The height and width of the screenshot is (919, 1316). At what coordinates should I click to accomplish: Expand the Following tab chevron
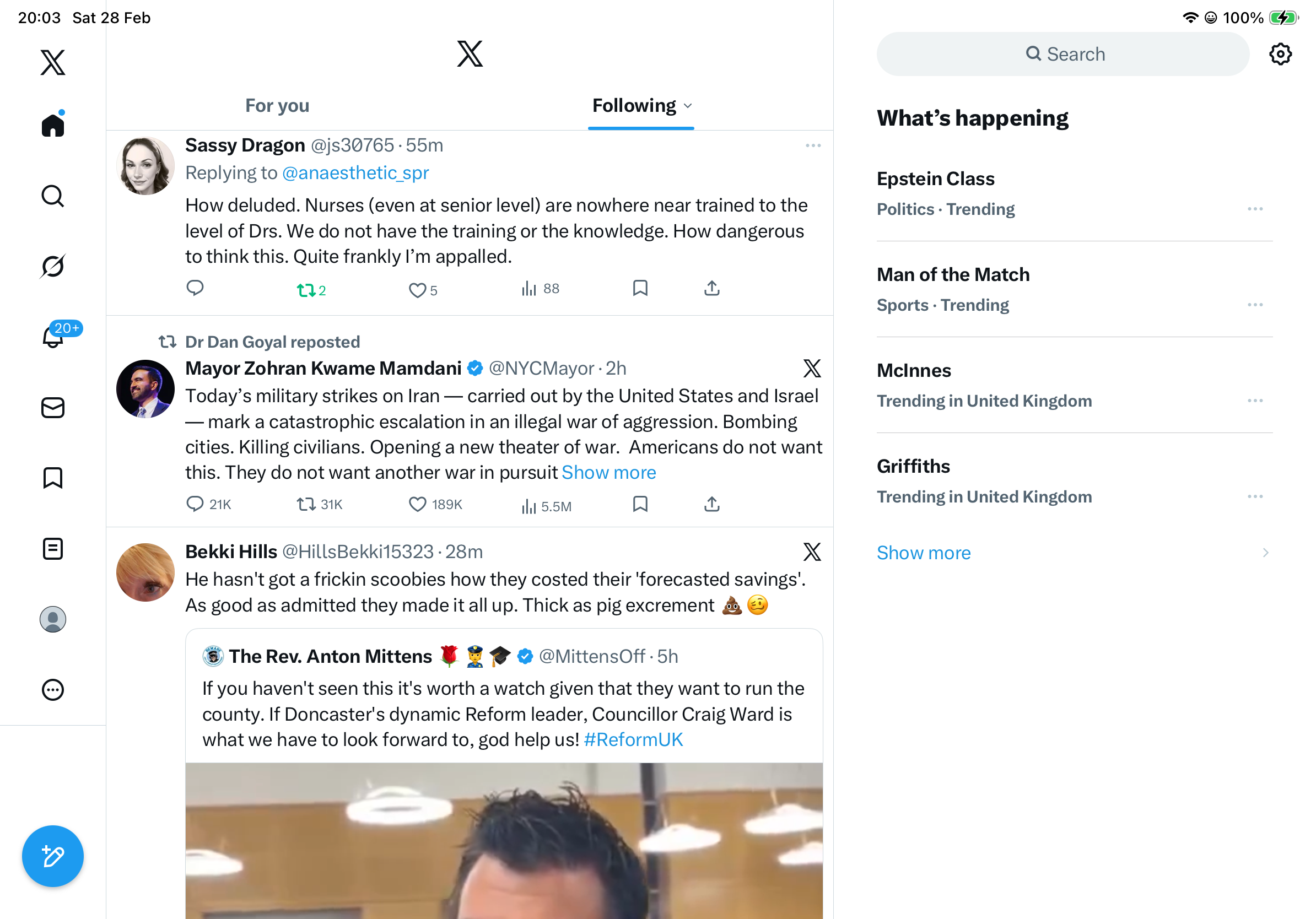point(688,106)
